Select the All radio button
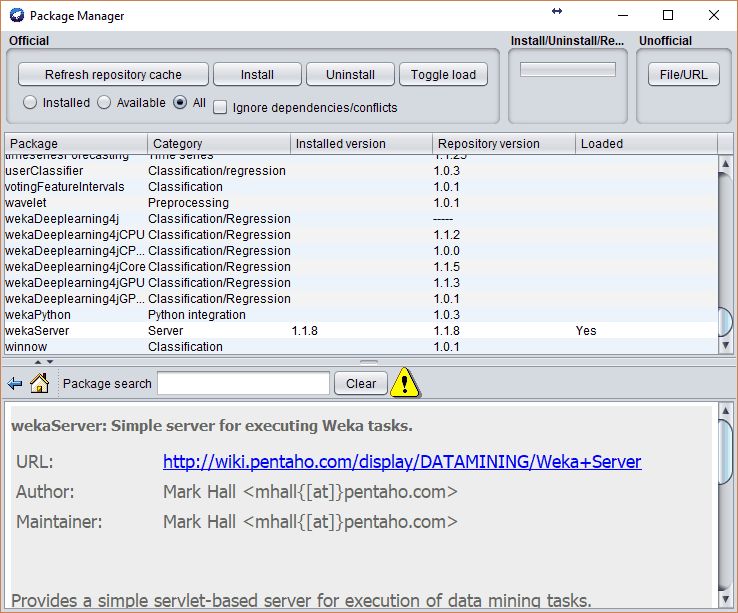This screenshot has width=738, height=613. coord(180,102)
